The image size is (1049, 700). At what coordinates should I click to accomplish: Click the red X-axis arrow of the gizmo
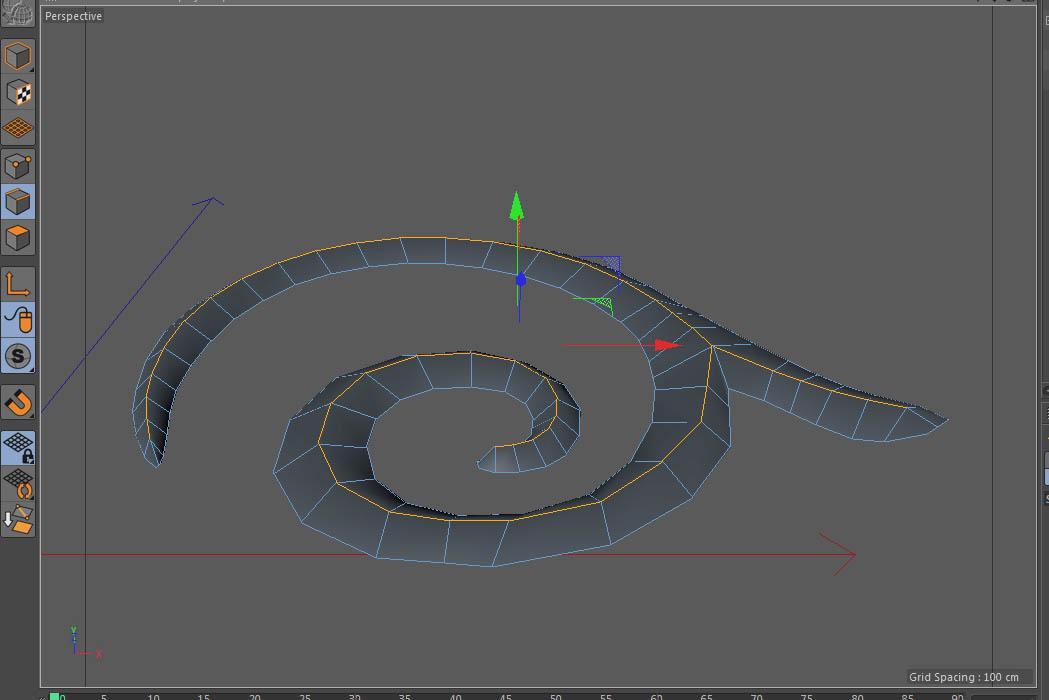tap(668, 345)
